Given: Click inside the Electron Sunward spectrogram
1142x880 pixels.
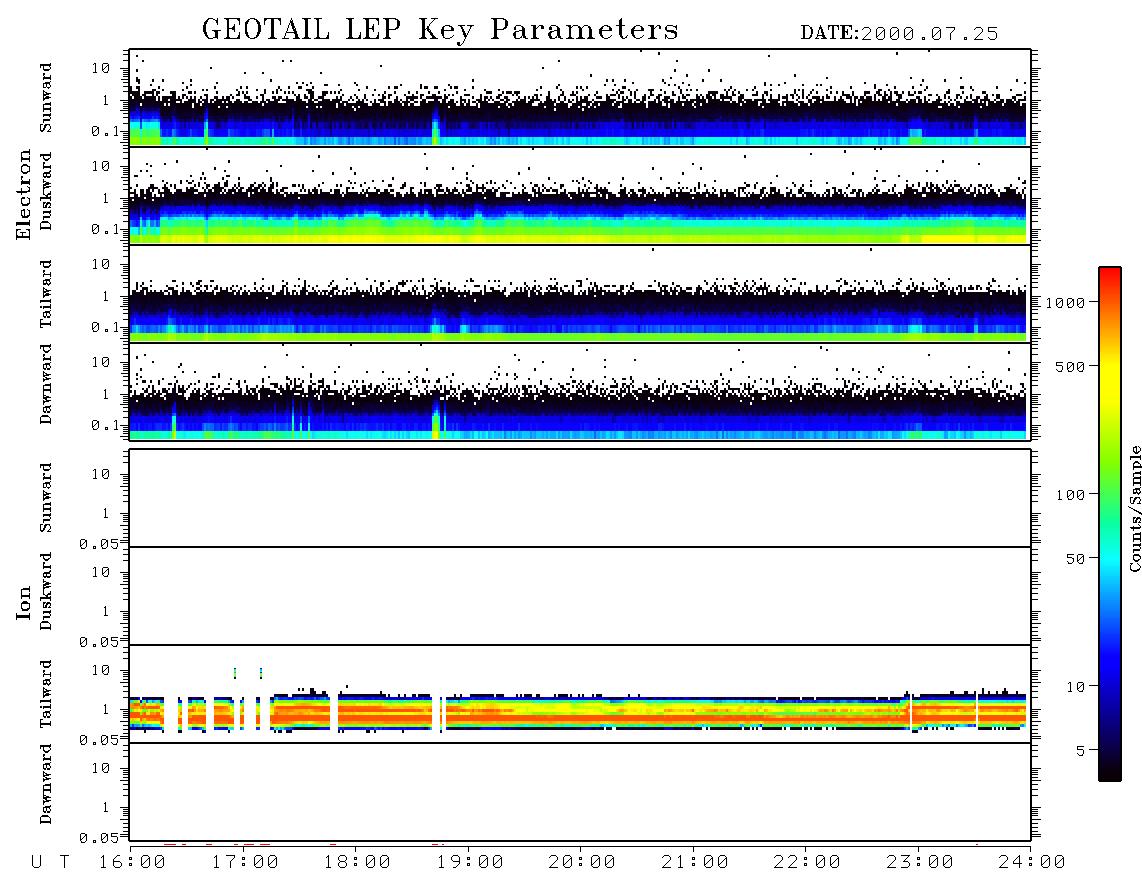Looking at the screenshot, I should tap(580, 98).
